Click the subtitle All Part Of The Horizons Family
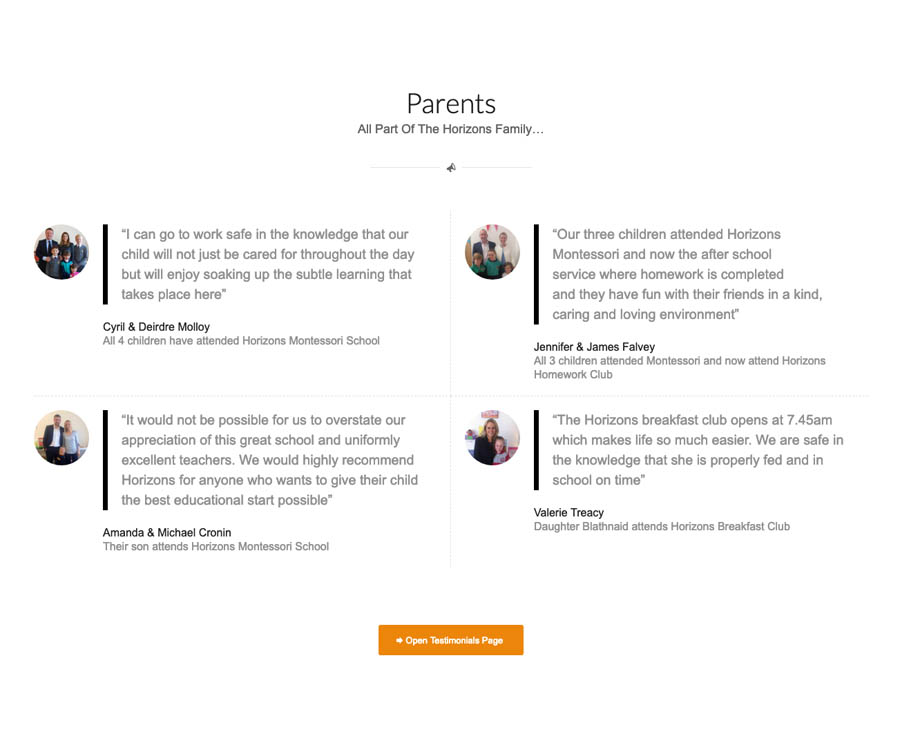Viewport: 900px width, 745px height. tap(451, 129)
